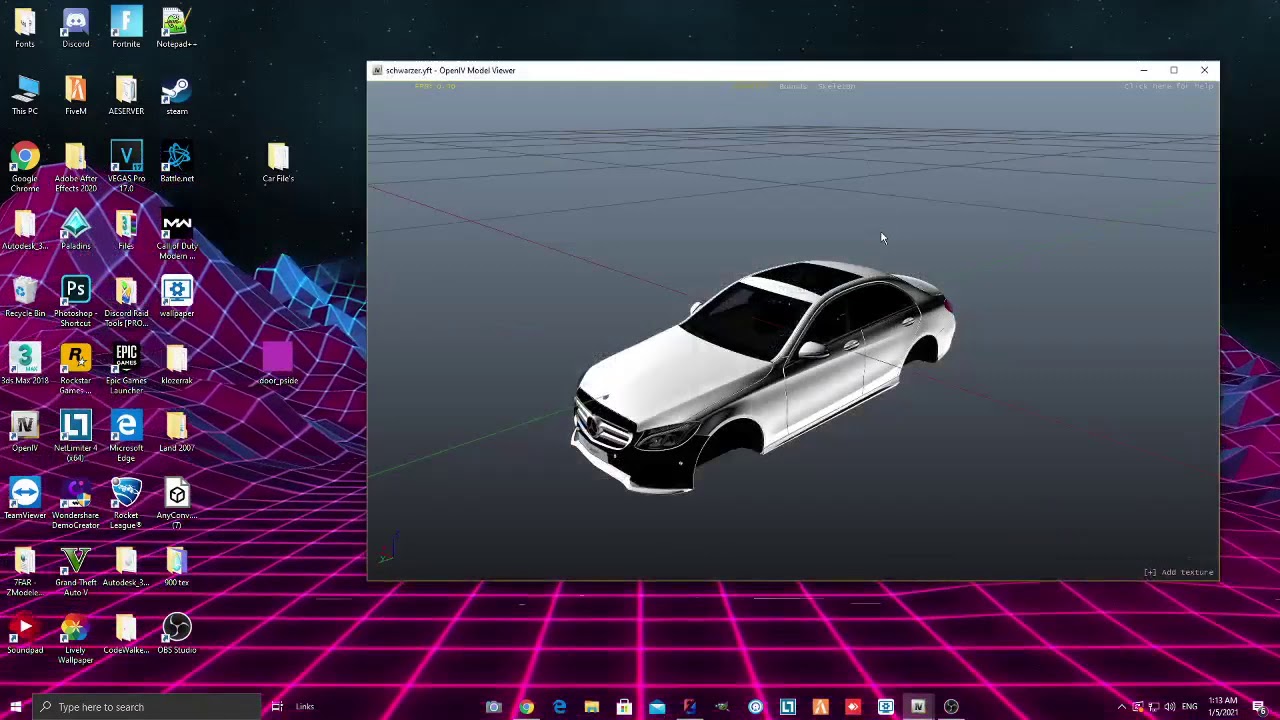The image size is (1280, 720).
Task: Launch NetLimiter 4 from desktop
Action: (x=75, y=436)
